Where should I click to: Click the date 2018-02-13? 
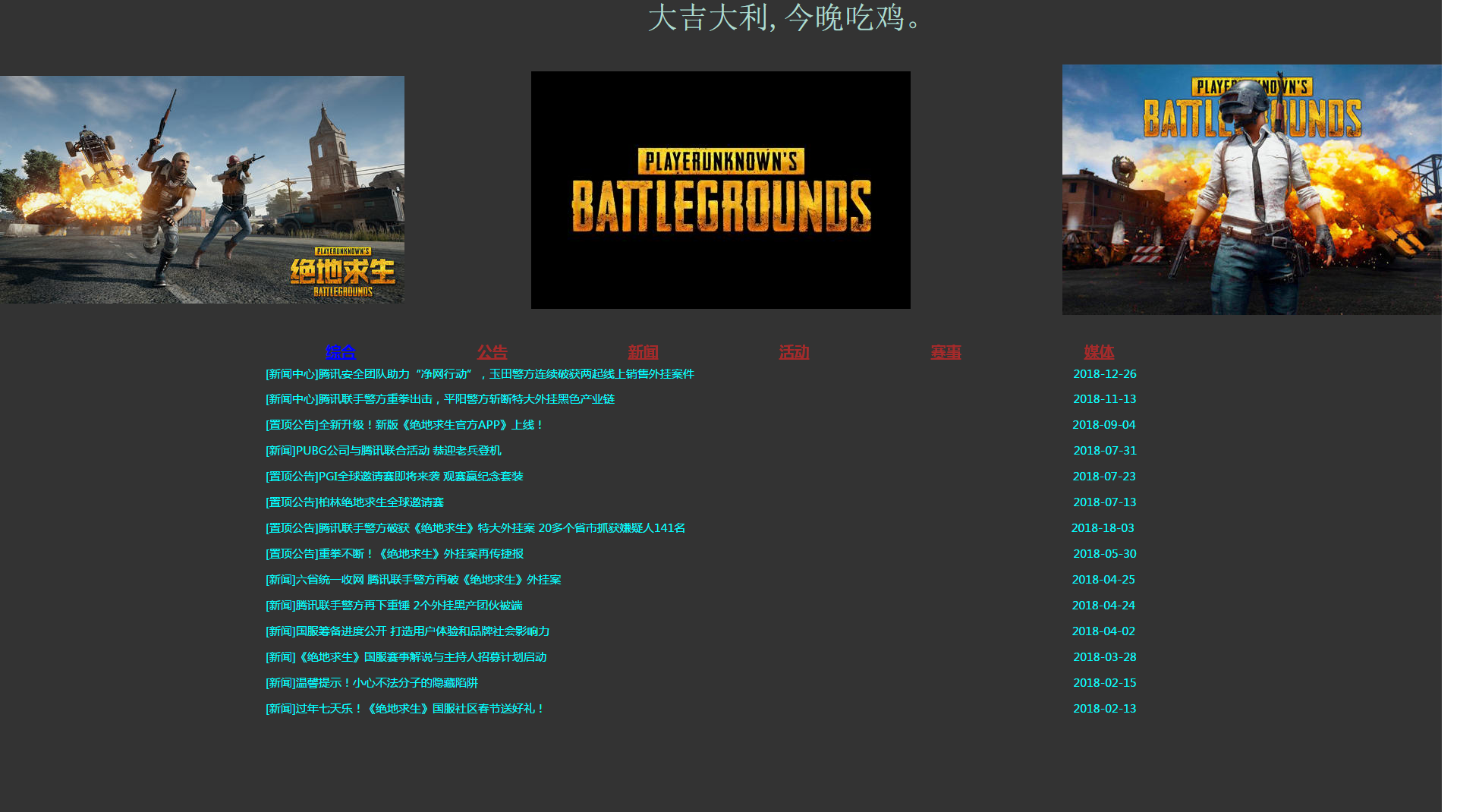[1105, 709]
